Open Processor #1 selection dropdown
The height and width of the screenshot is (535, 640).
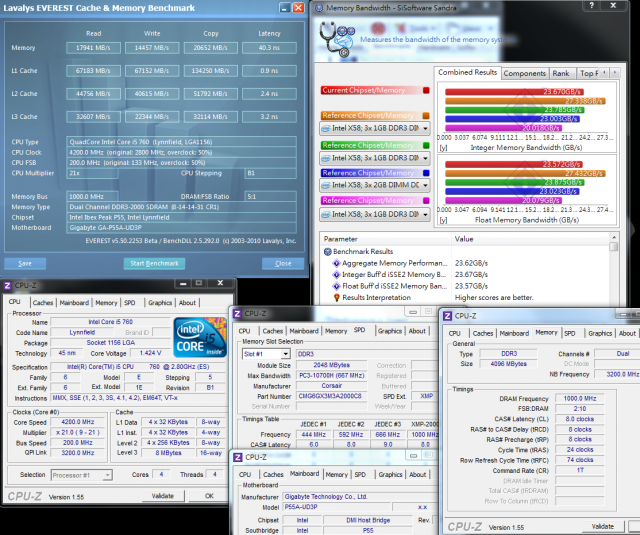click(x=82, y=475)
